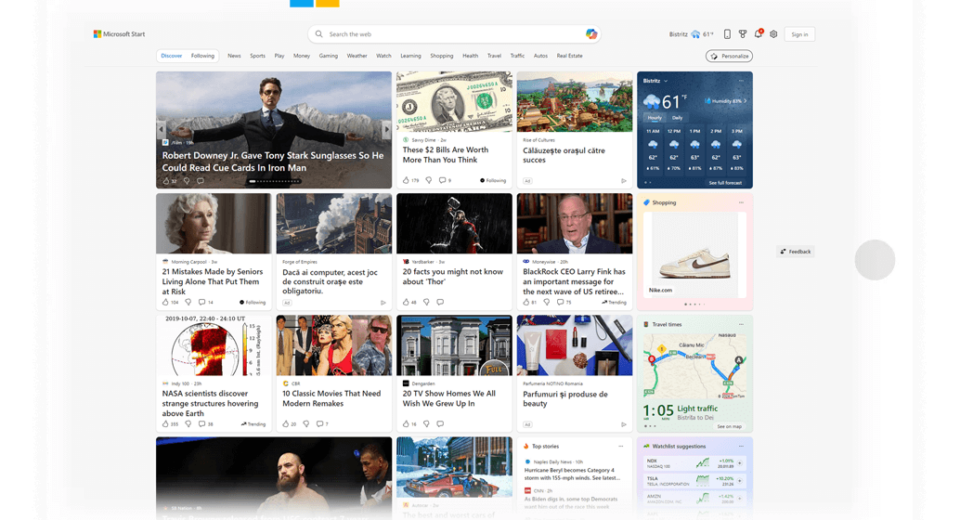Click in the Search the web field
Viewport: 960px width, 520px height.
pyautogui.click(x=453, y=34)
